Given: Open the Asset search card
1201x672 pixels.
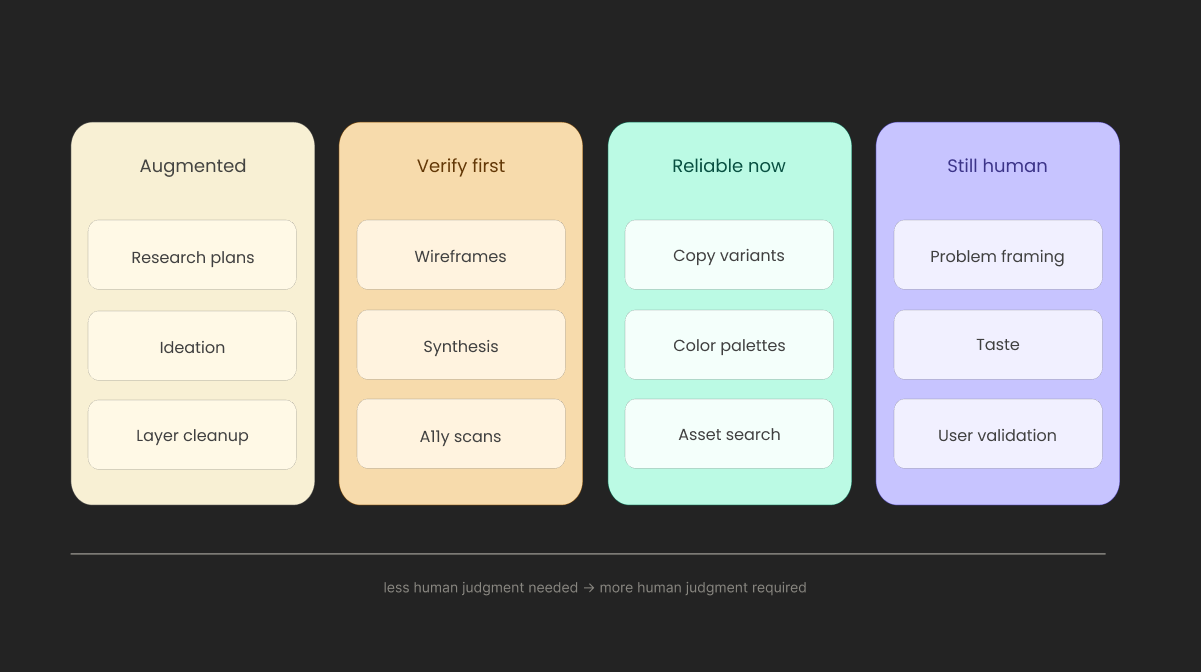Looking at the screenshot, I should [x=729, y=434].
